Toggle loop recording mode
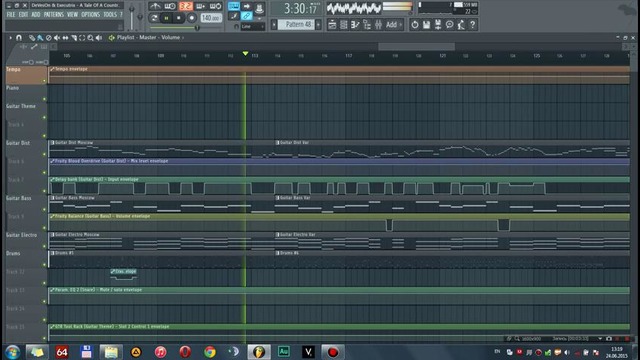The width and height of the screenshot is (640, 360). point(216,6)
